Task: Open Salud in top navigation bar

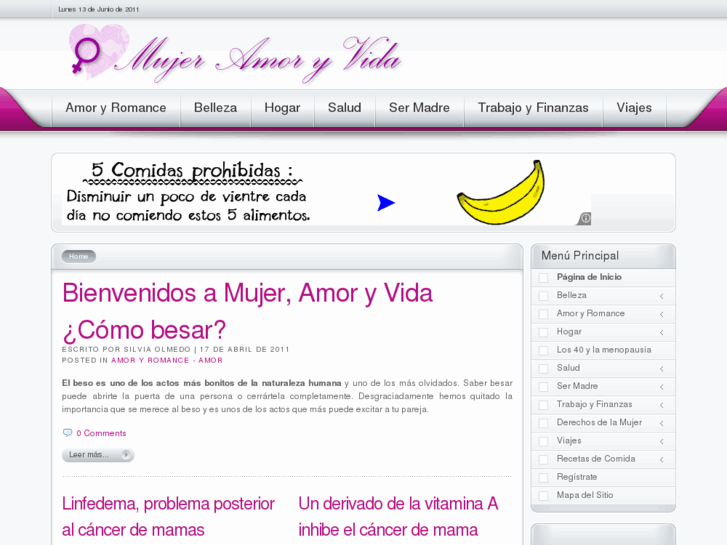Action: click(344, 108)
